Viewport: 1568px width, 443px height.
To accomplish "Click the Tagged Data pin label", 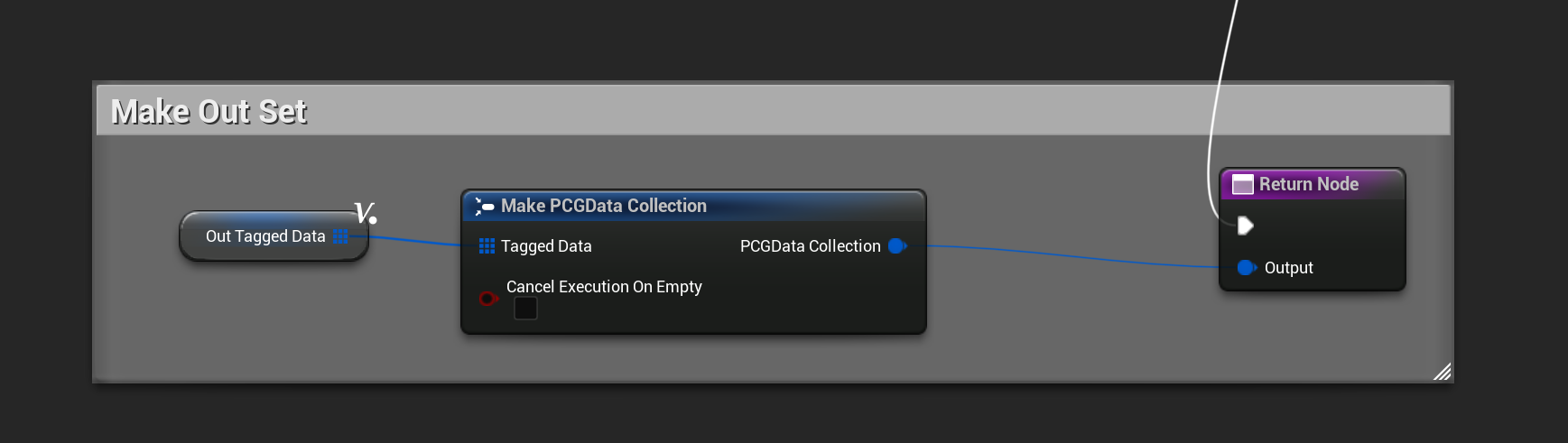I will [546, 246].
